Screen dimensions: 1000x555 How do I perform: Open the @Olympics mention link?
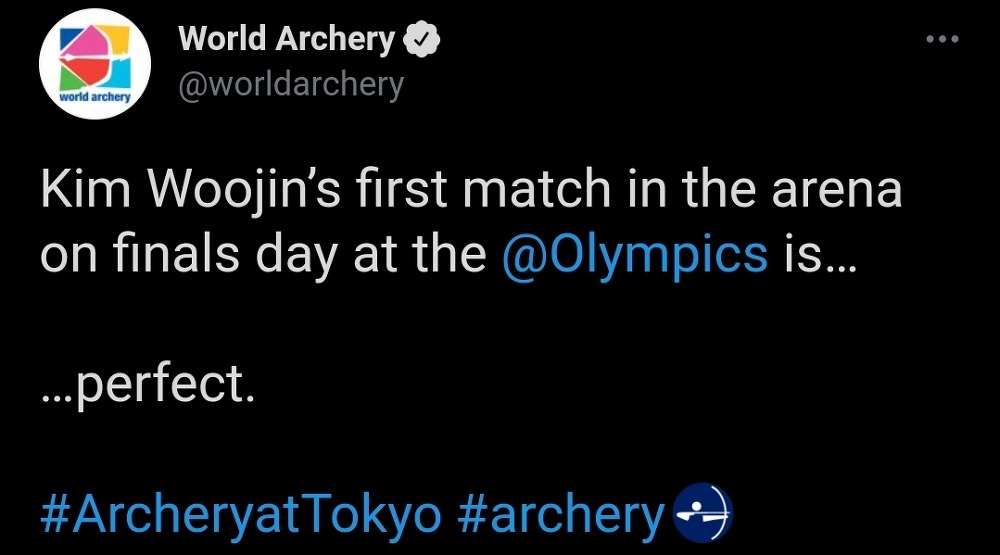634,255
